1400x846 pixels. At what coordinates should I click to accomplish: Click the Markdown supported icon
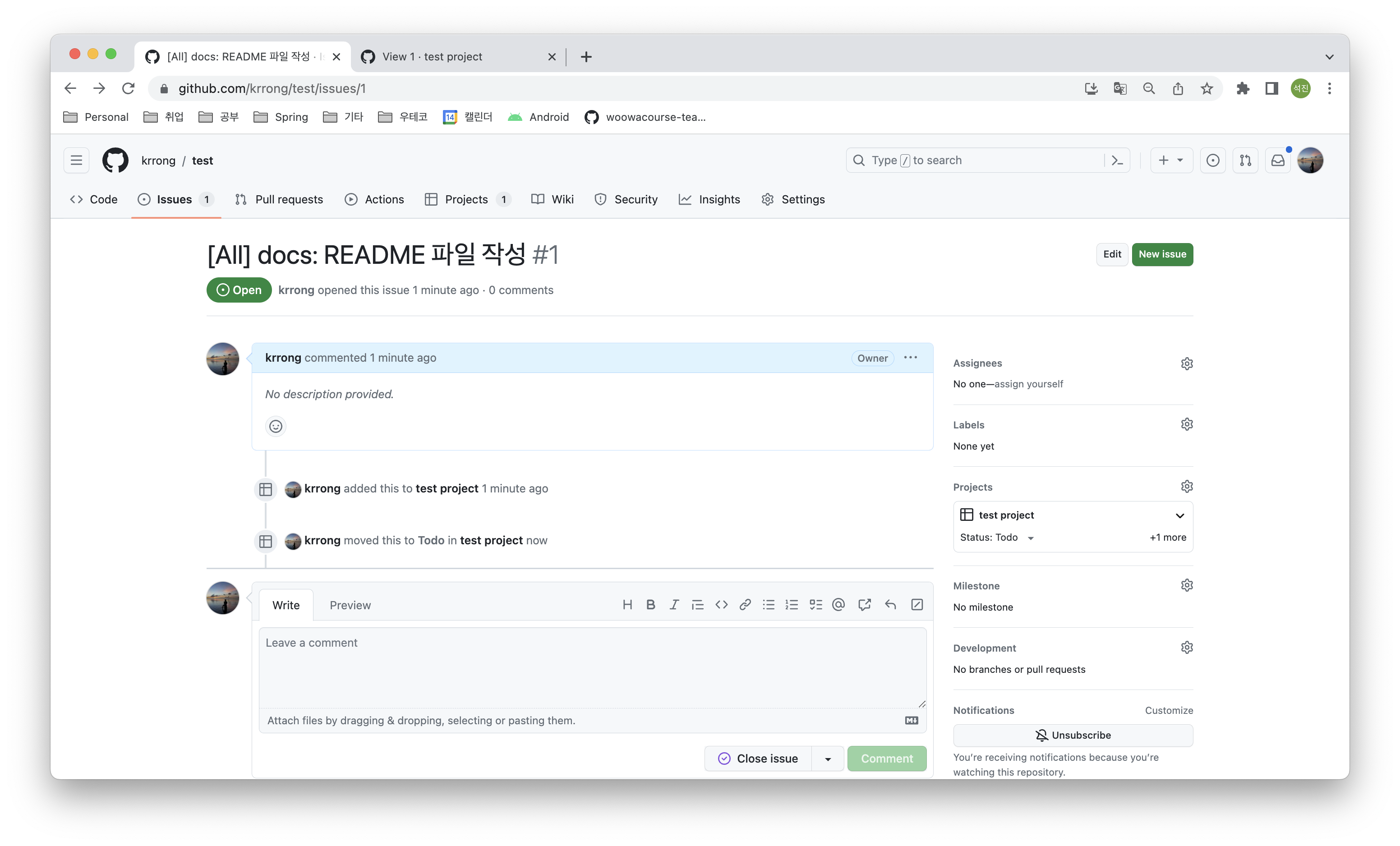click(912, 721)
